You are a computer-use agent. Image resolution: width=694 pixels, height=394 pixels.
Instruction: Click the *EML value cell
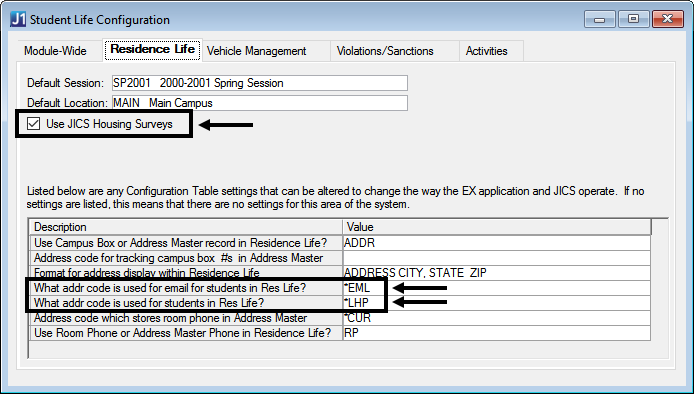coord(497,288)
